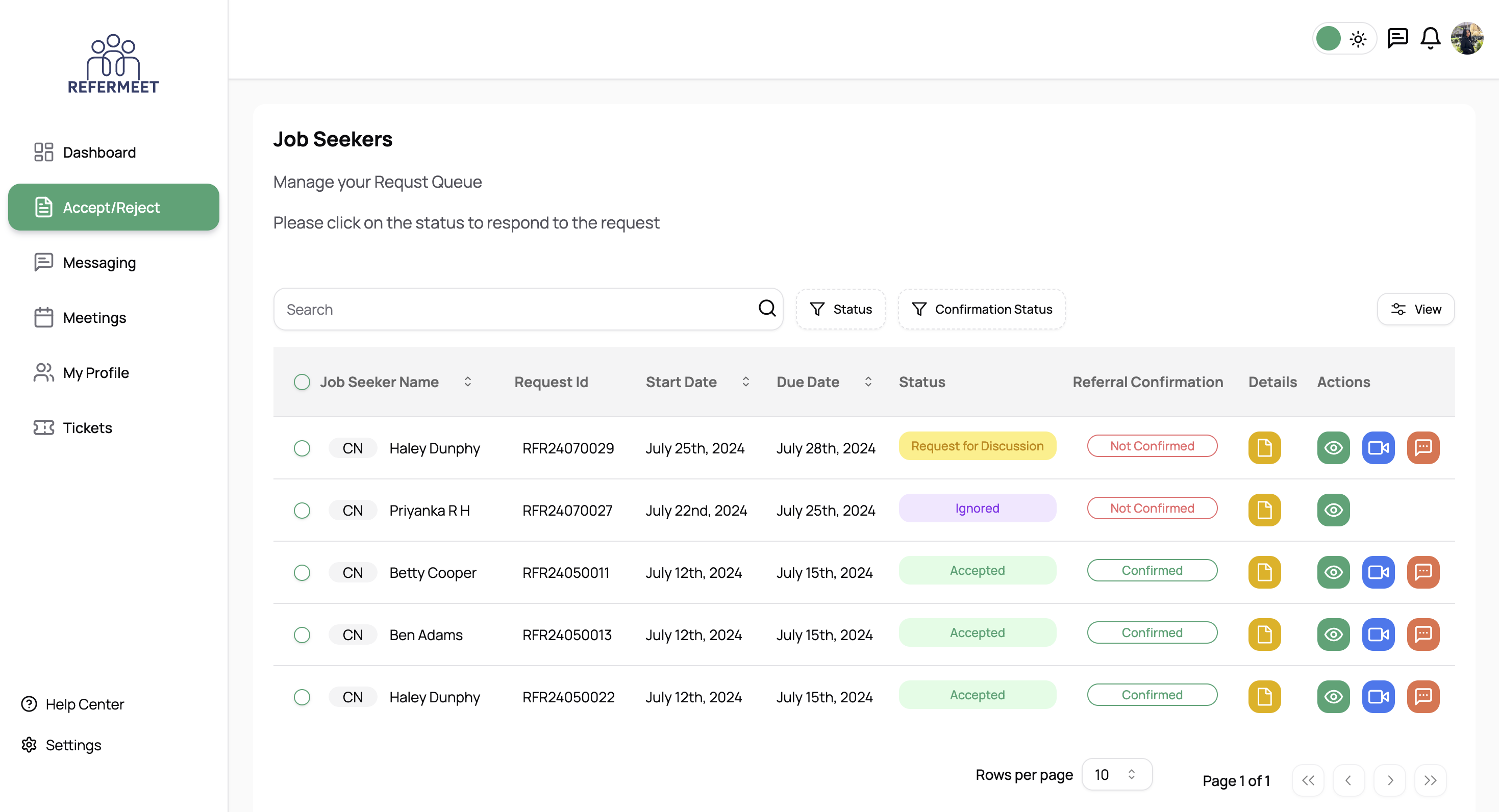View Ben Adams request with eye icon
The image size is (1499, 812).
pyautogui.click(x=1333, y=635)
